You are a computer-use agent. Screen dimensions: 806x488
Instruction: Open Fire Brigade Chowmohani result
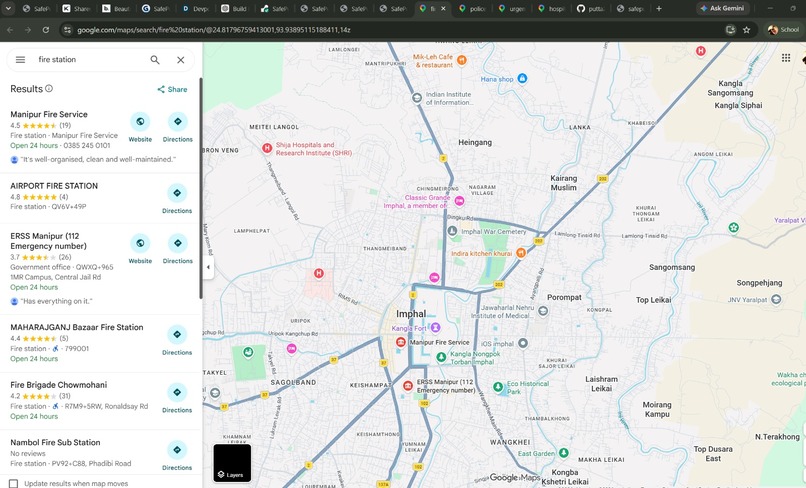tap(59, 385)
